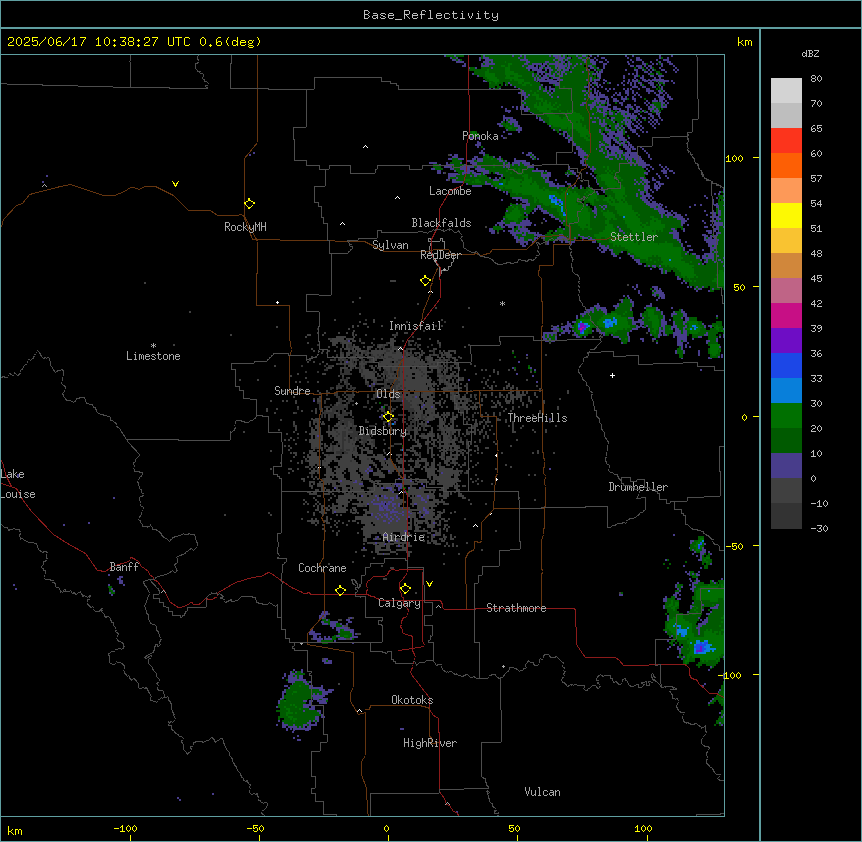Click the km unit label at bottom left
Viewport: 862px width, 842px height.
[15, 831]
